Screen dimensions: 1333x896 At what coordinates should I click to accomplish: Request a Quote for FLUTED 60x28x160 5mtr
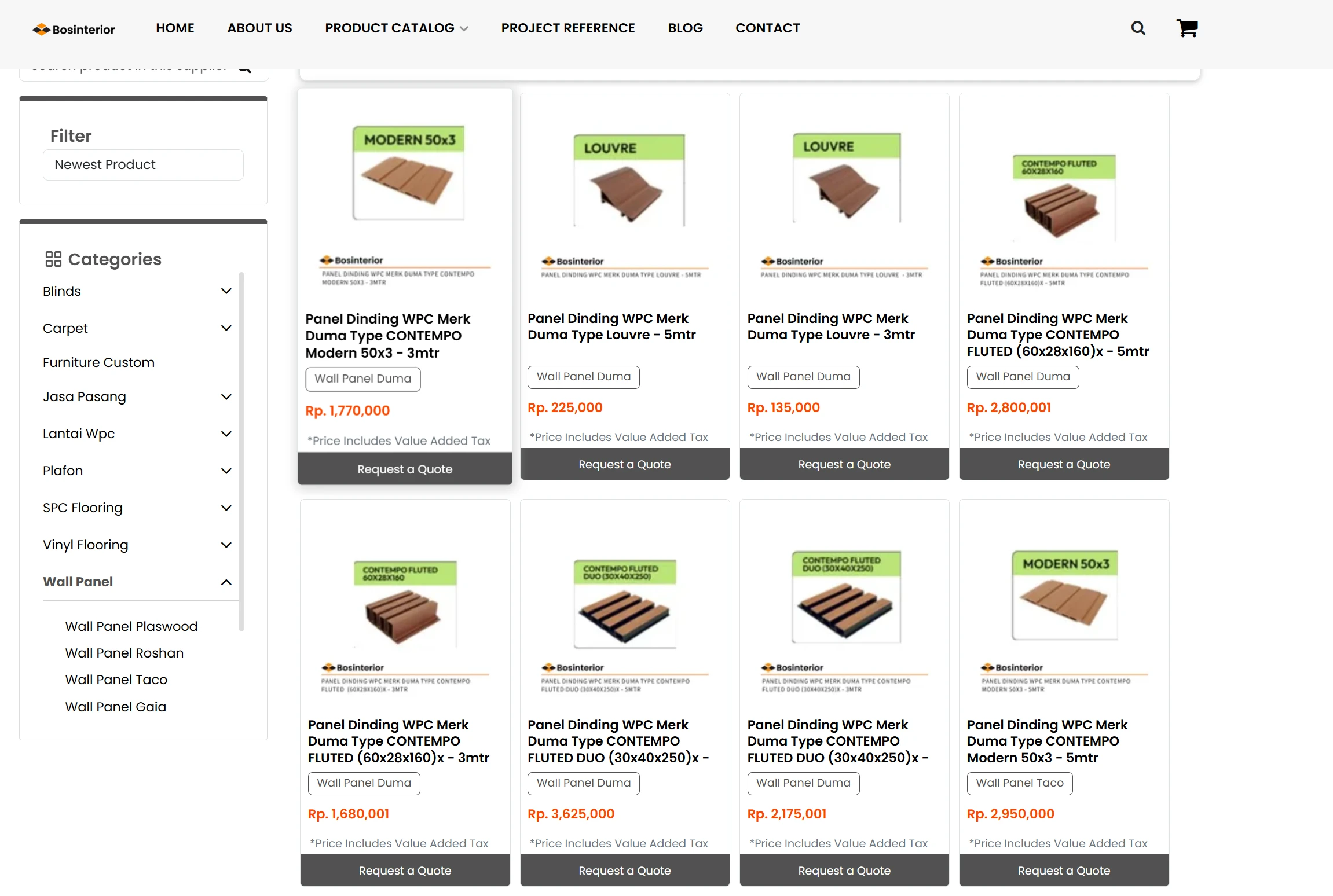1064,464
